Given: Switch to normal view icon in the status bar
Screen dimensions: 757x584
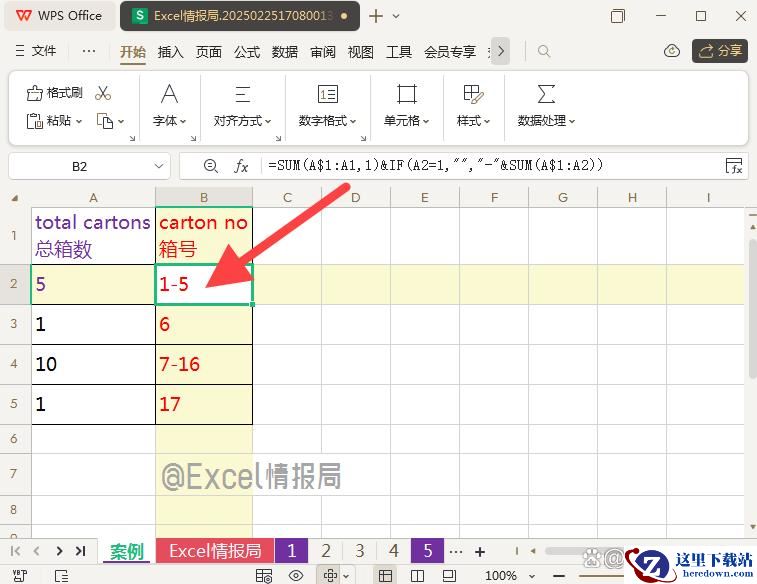Looking at the screenshot, I should pyautogui.click(x=385, y=575).
